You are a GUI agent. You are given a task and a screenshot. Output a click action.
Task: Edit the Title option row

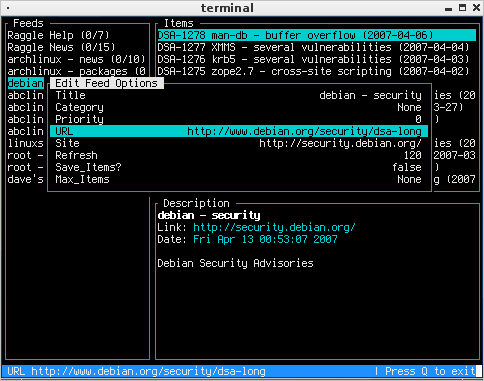tap(239, 95)
